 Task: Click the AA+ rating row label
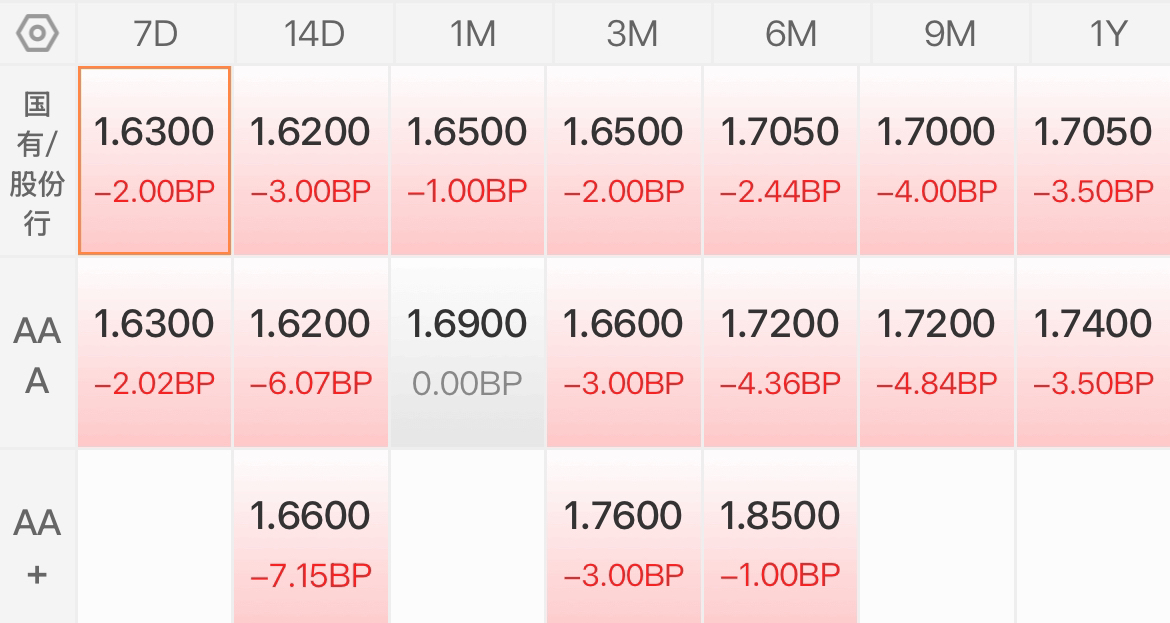(x=37, y=546)
